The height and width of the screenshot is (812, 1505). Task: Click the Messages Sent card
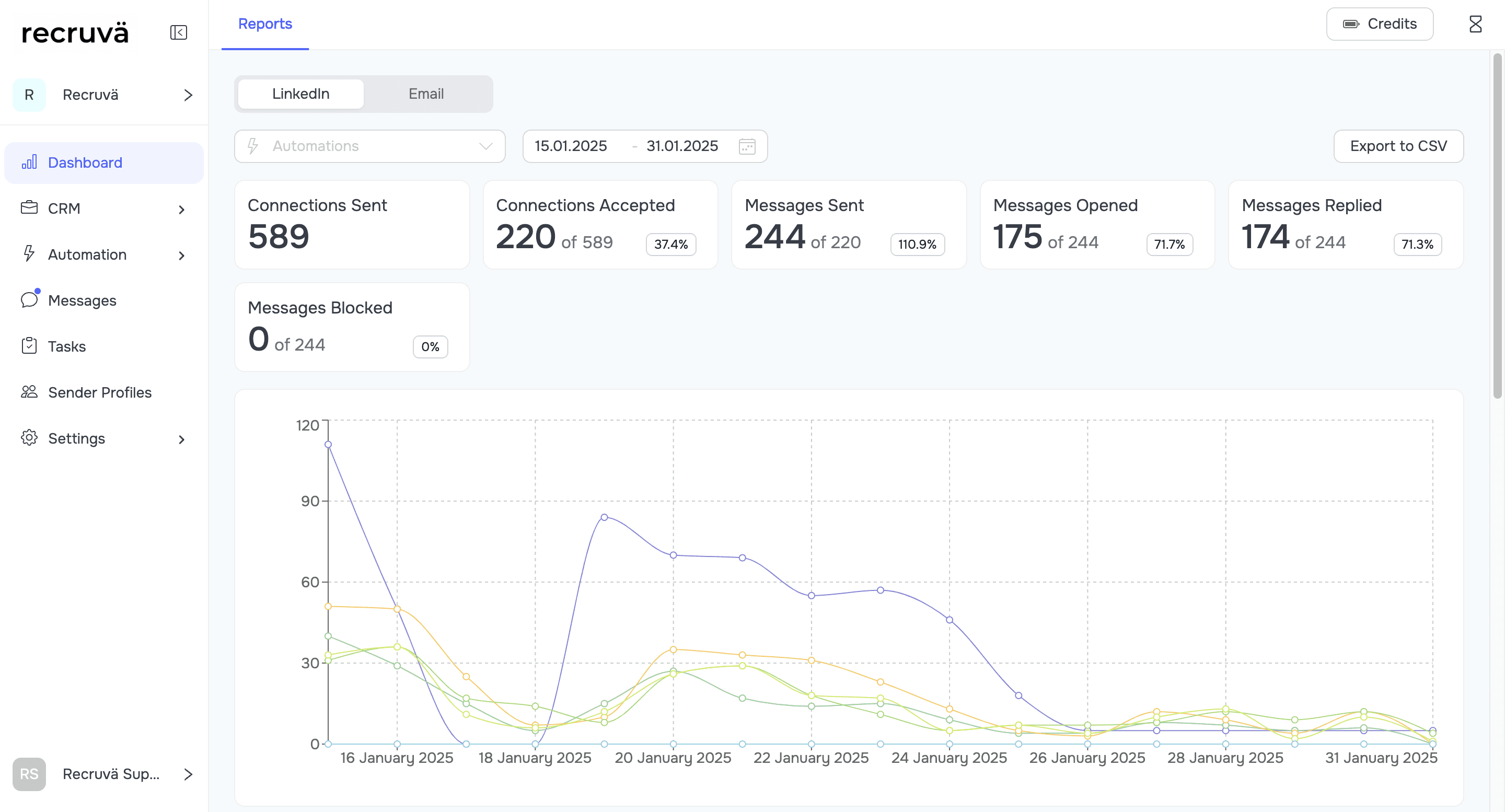pos(849,224)
